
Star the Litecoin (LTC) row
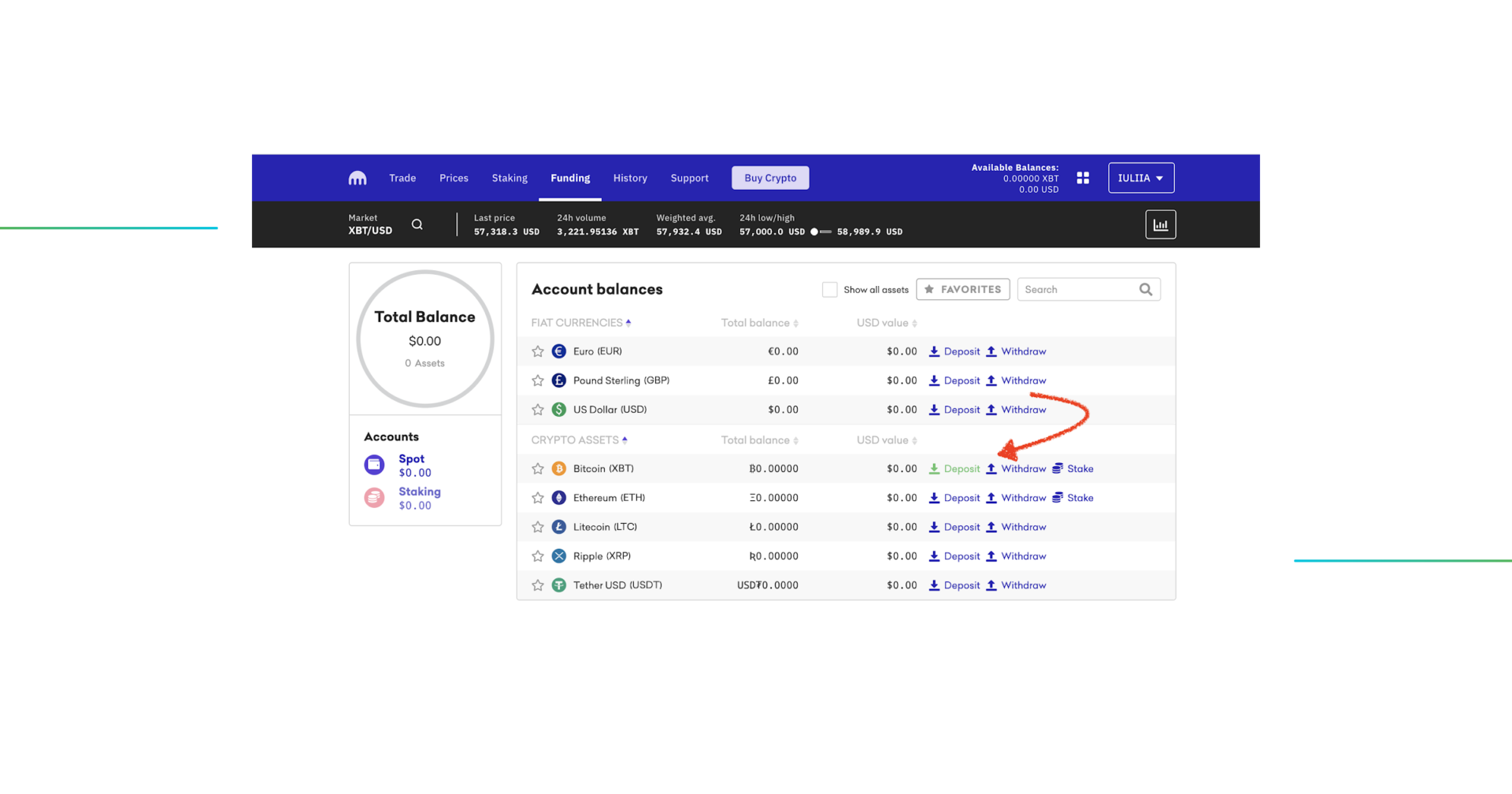538,526
